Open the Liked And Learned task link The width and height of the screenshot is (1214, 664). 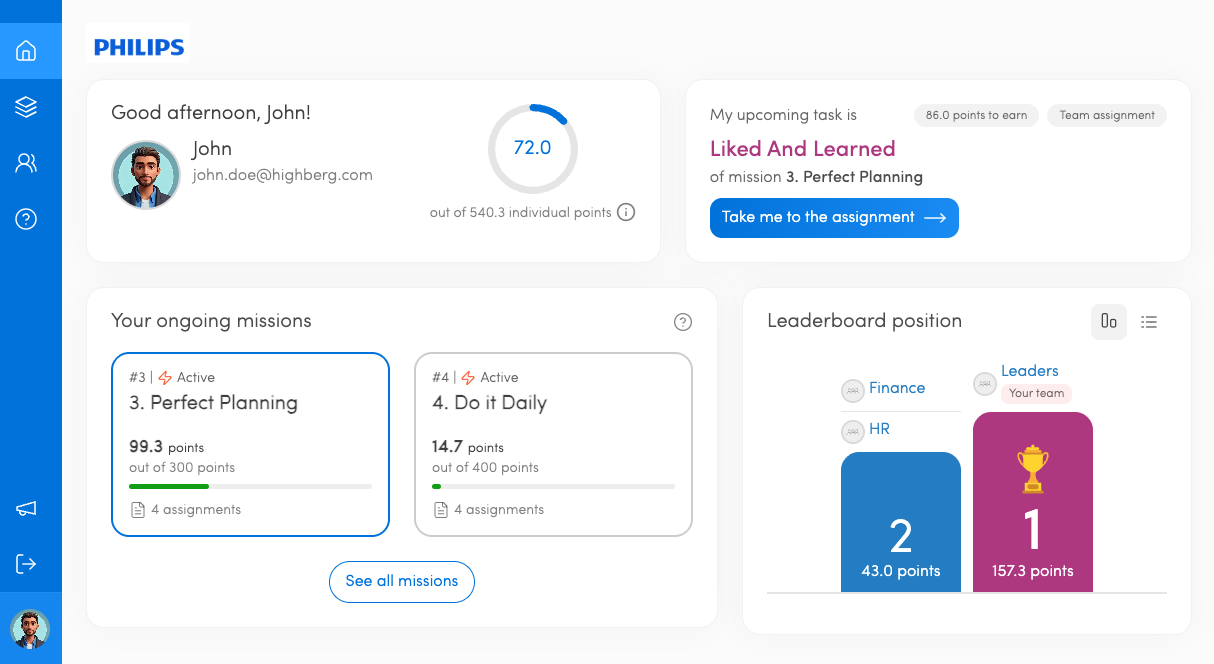[802, 149]
